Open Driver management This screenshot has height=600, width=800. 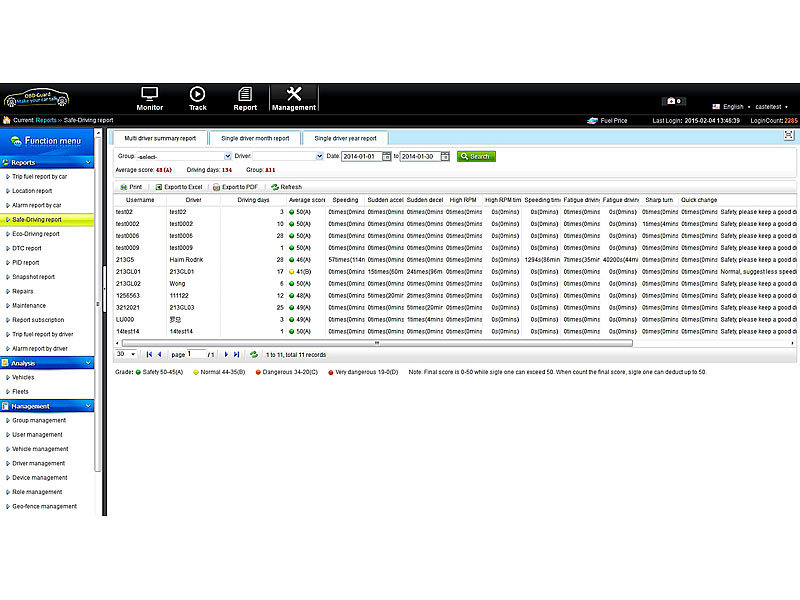pyautogui.click(x=38, y=463)
